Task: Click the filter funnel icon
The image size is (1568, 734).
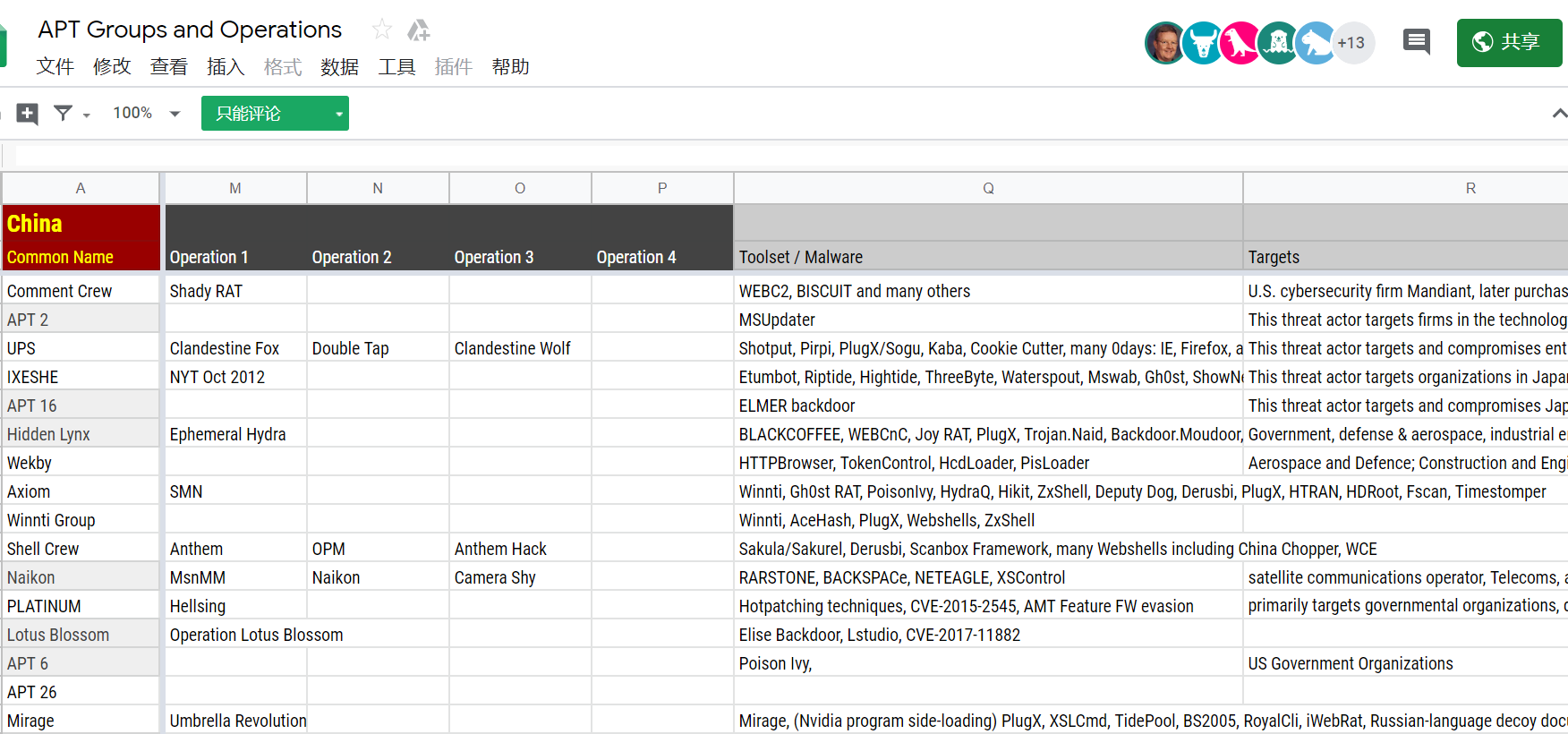Action: [63, 113]
